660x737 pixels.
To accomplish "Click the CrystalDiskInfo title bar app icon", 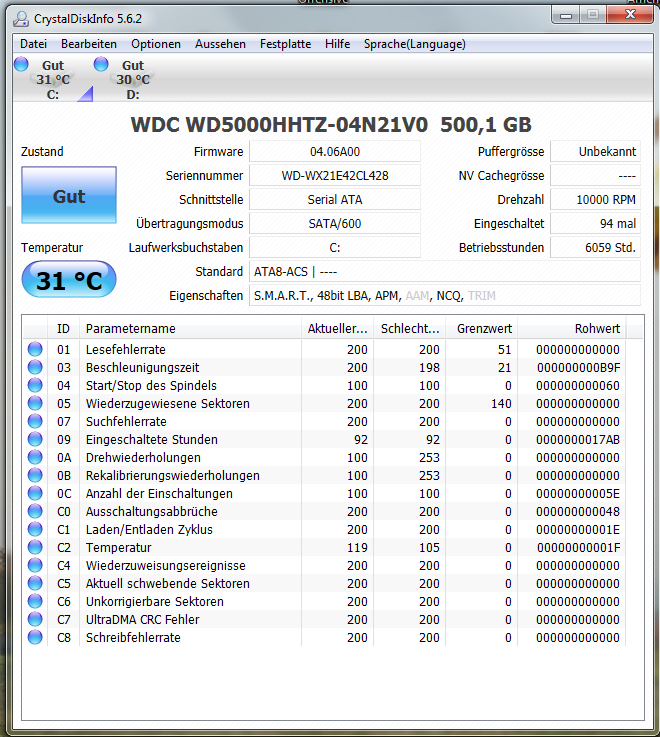I will coord(21,19).
